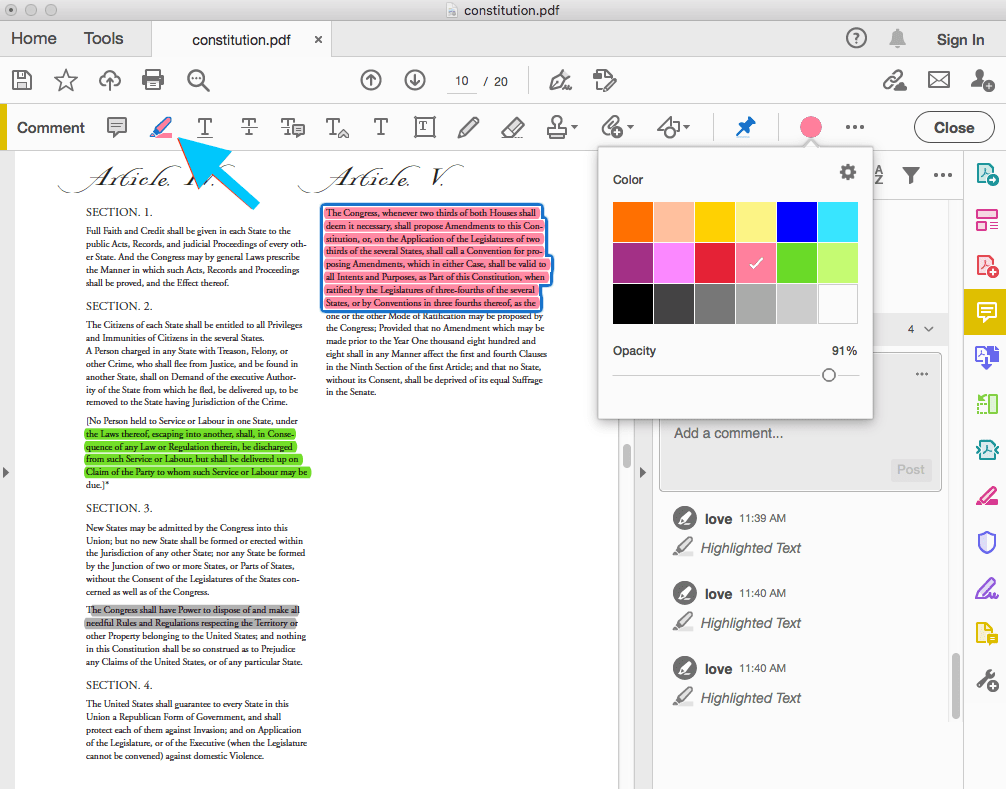
Task: Switch to the Tools tab
Action: tap(103, 38)
